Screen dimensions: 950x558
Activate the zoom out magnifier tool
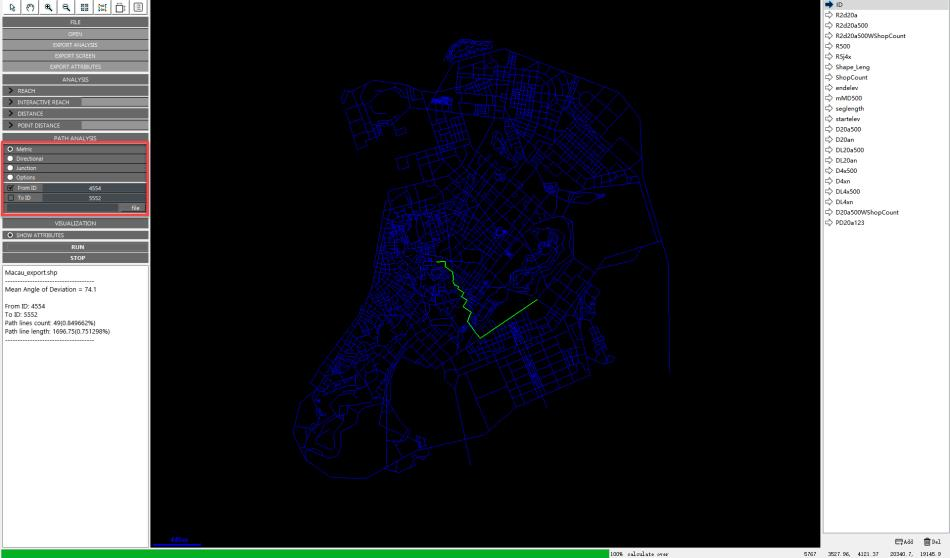(x=67, y=7)
